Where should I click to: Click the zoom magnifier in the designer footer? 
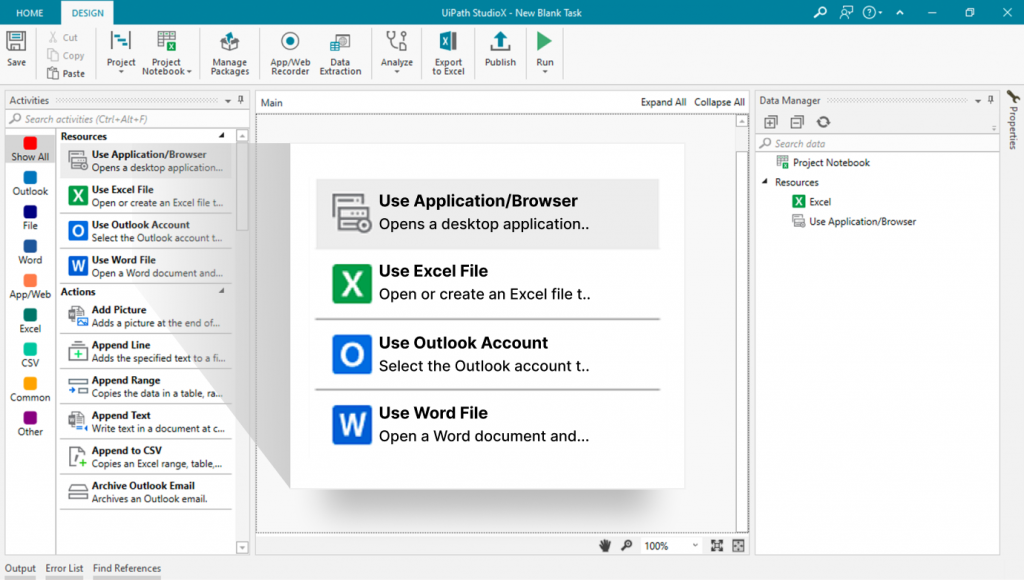point(627,545)
